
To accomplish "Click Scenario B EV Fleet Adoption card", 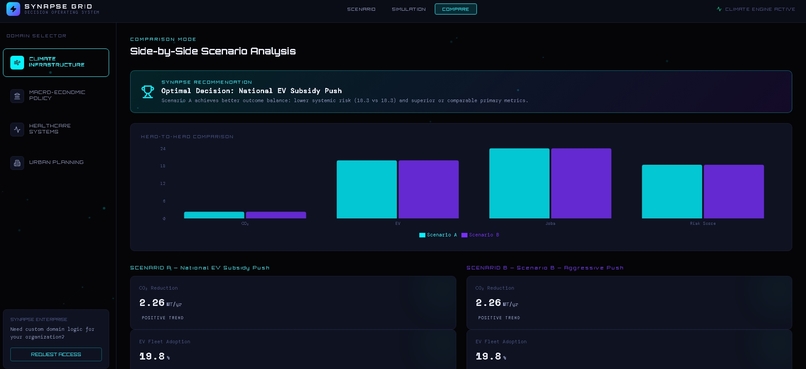I will (629, 349).
